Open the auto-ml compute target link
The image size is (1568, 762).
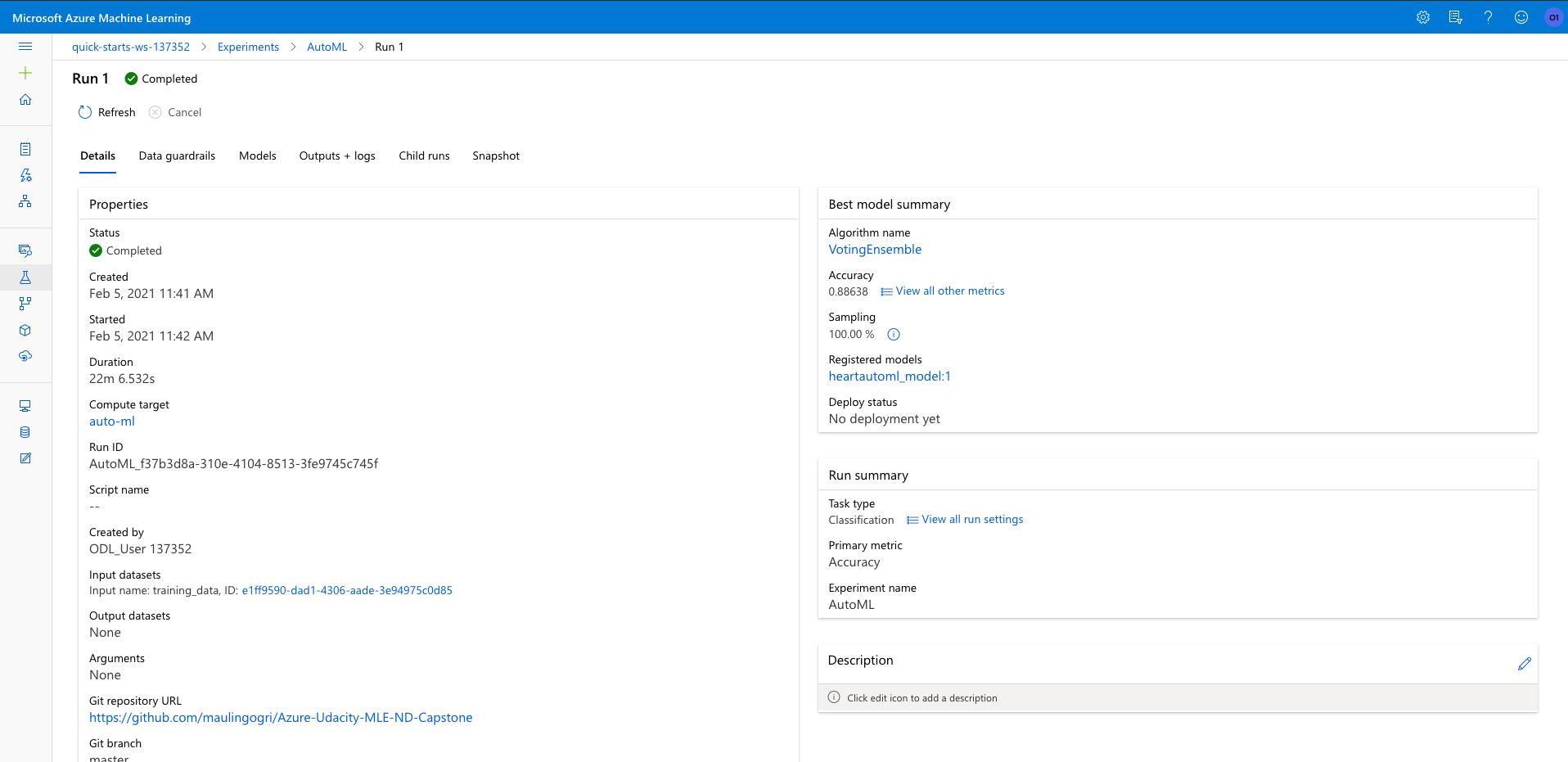(x=112, y=422)
